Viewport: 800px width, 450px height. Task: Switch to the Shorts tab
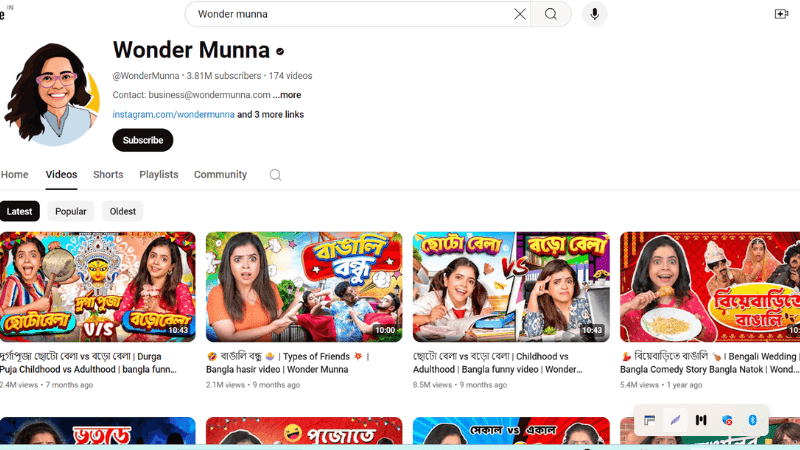point(108,174)
